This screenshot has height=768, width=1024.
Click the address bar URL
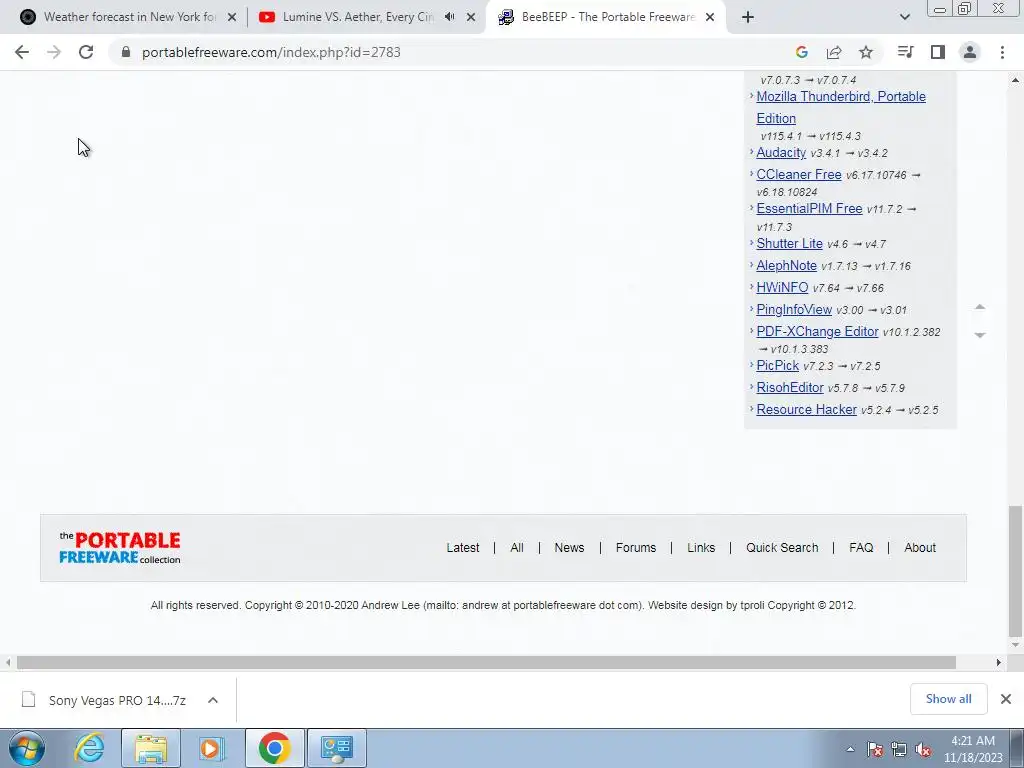click(271, 52)
